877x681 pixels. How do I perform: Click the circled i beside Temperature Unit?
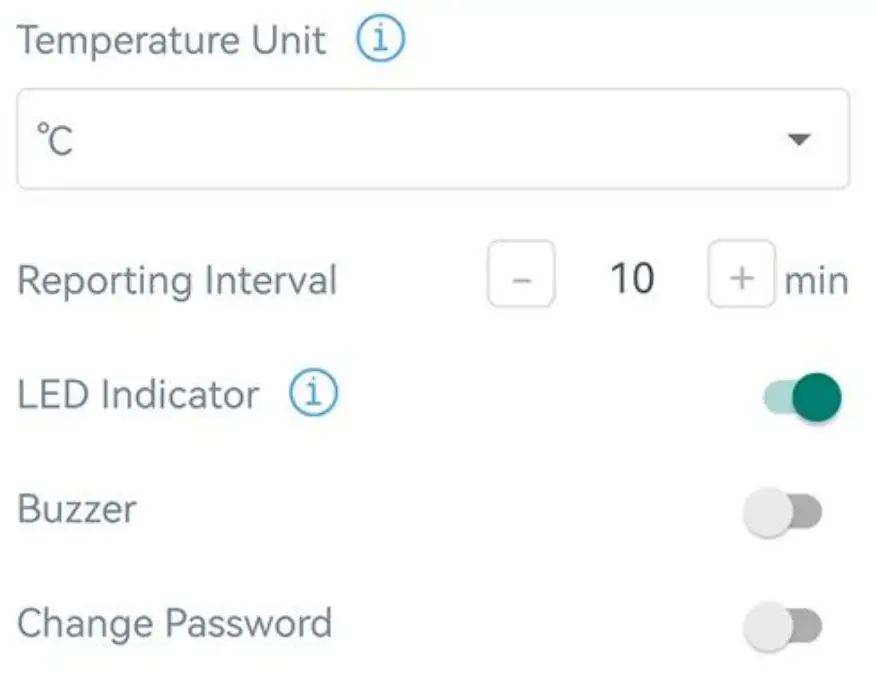(x=381, y=38)
